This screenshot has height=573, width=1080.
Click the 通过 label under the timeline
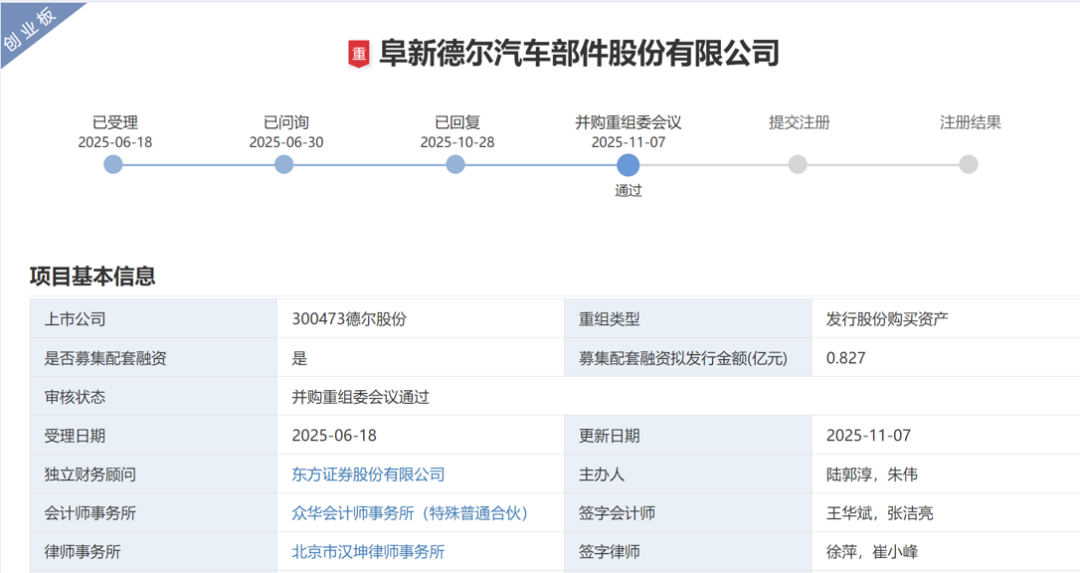tap(628, 191)
